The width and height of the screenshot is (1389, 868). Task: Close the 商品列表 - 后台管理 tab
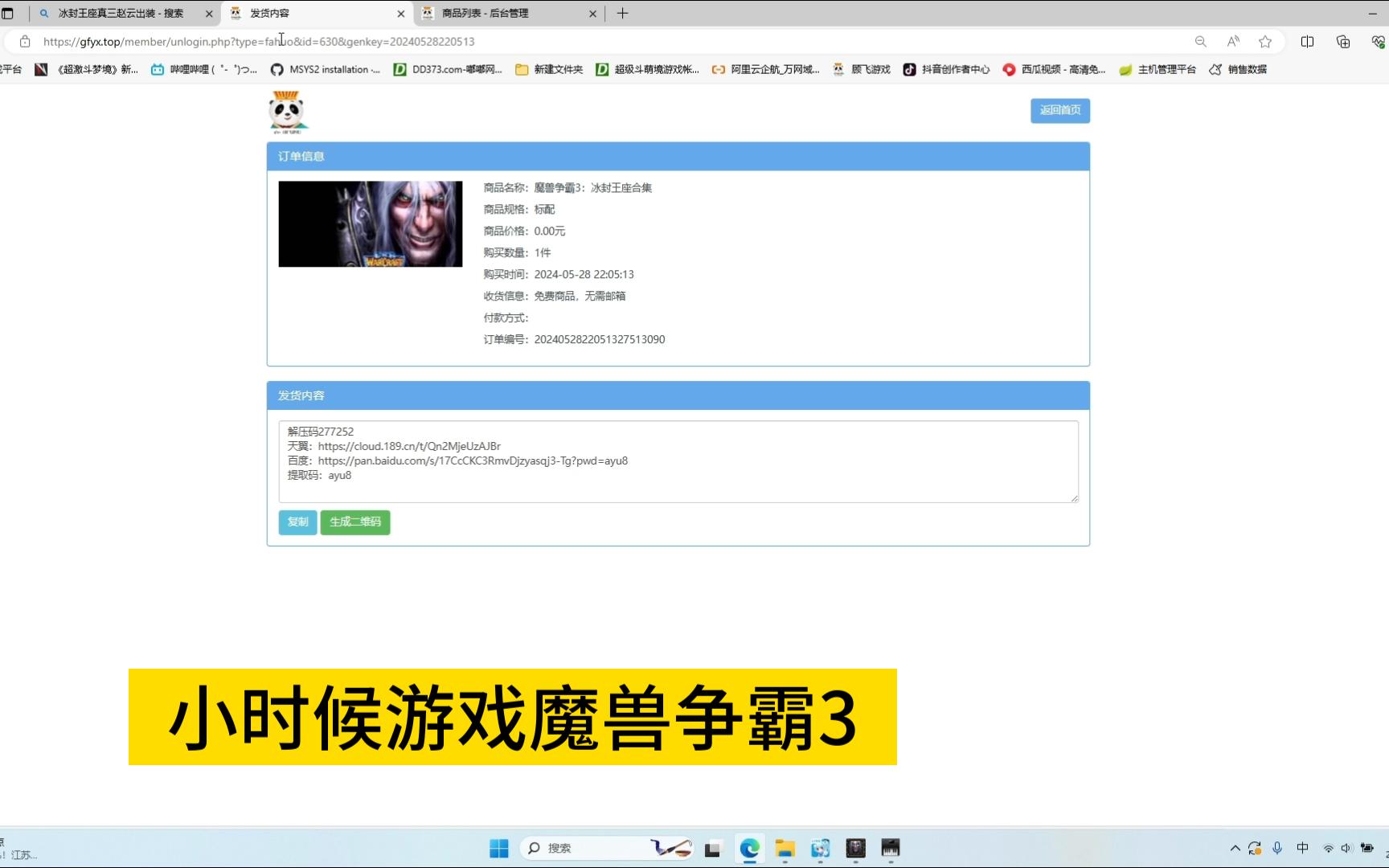coord(592,14)
